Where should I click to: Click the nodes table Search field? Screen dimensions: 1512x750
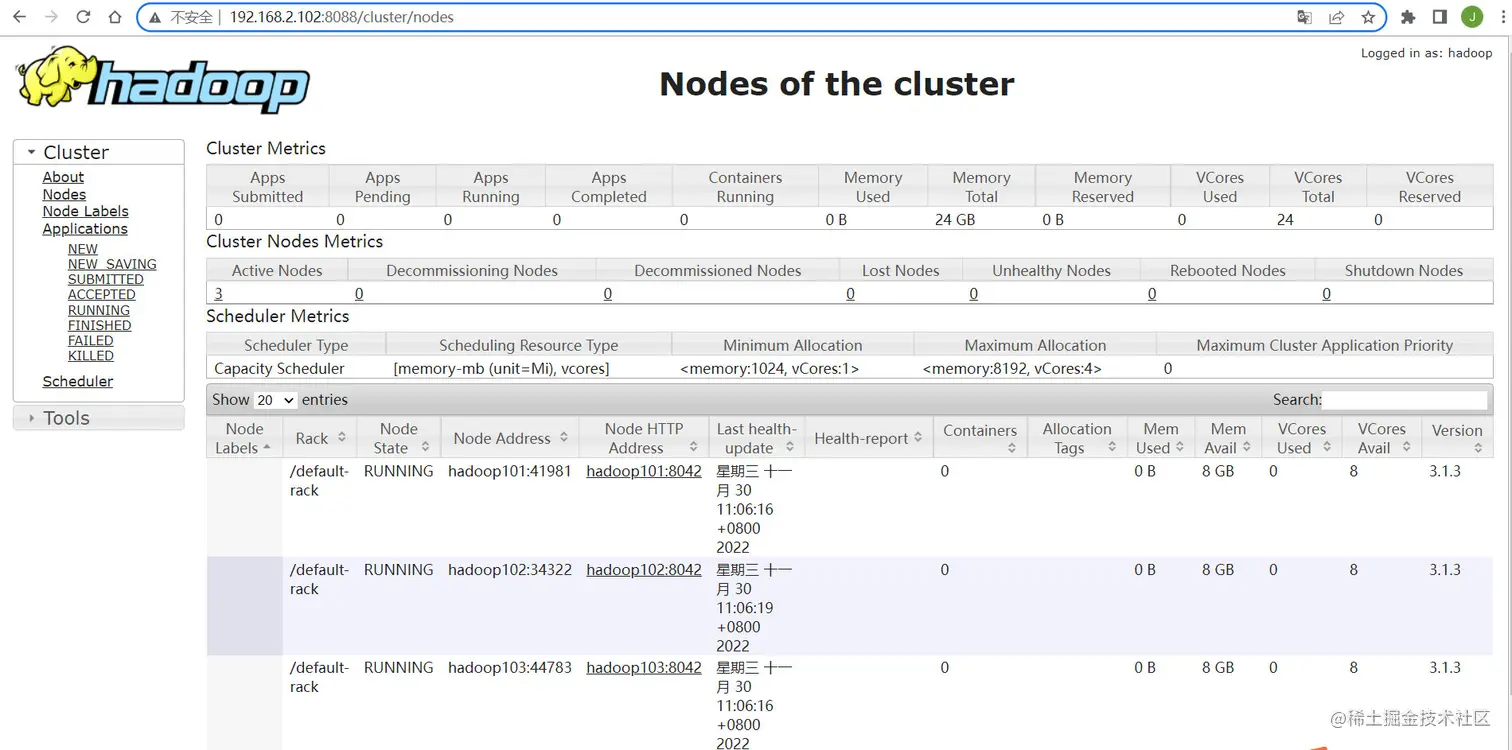pos(1405,400)
